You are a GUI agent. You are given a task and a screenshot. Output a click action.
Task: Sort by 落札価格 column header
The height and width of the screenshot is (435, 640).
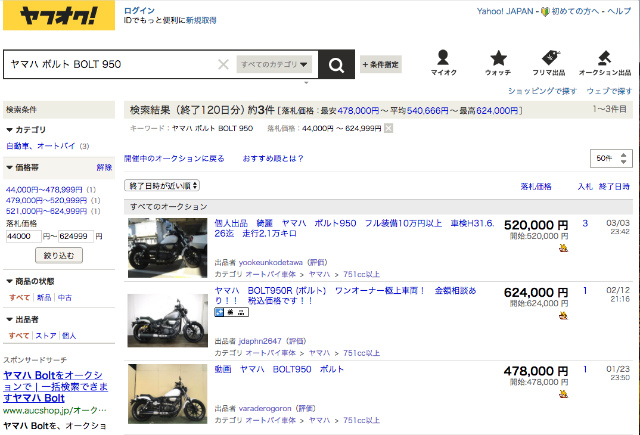pos(536,186)
